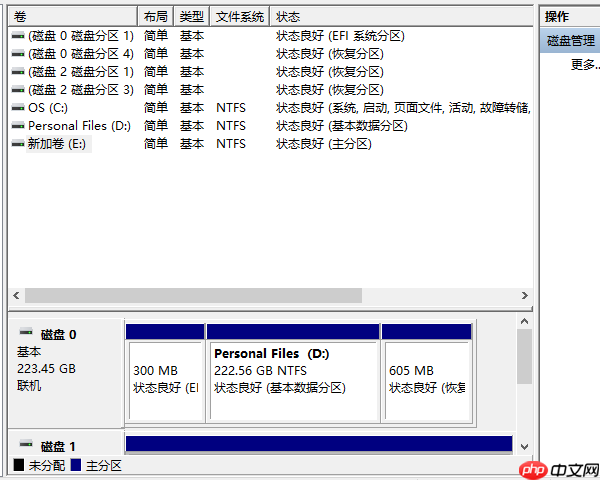Click the blue 主分区 legend swatch
This screenshot has width=600, height=480.
point(76,465)
